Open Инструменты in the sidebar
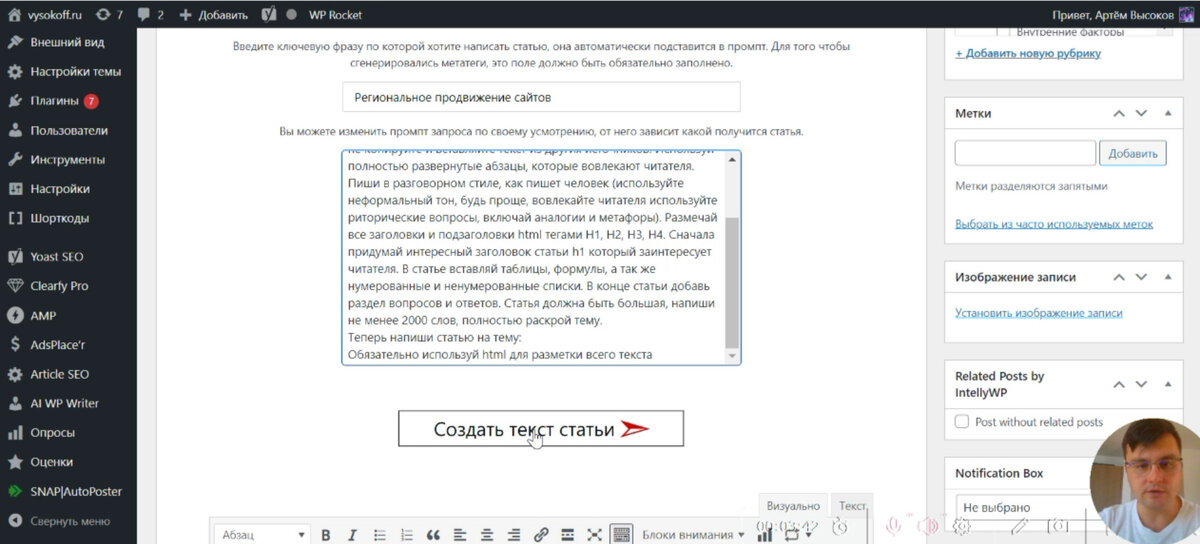Image resolution: width=1200 pixels, height=544 pixels. [x=68, y=159]
